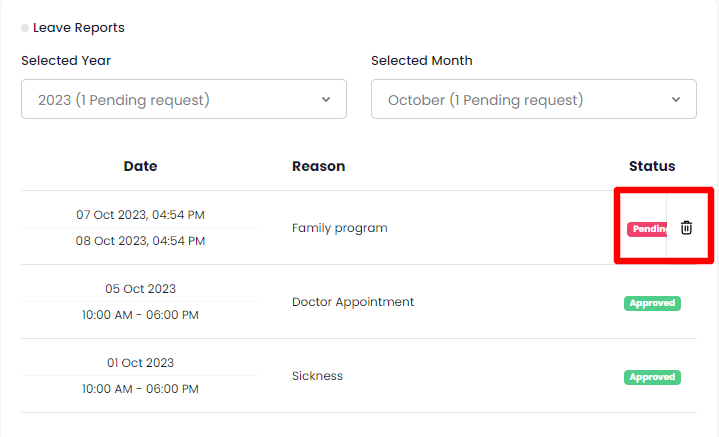Select the Sickness reason text
Screen dimensions: 719x437
point(317,376)
